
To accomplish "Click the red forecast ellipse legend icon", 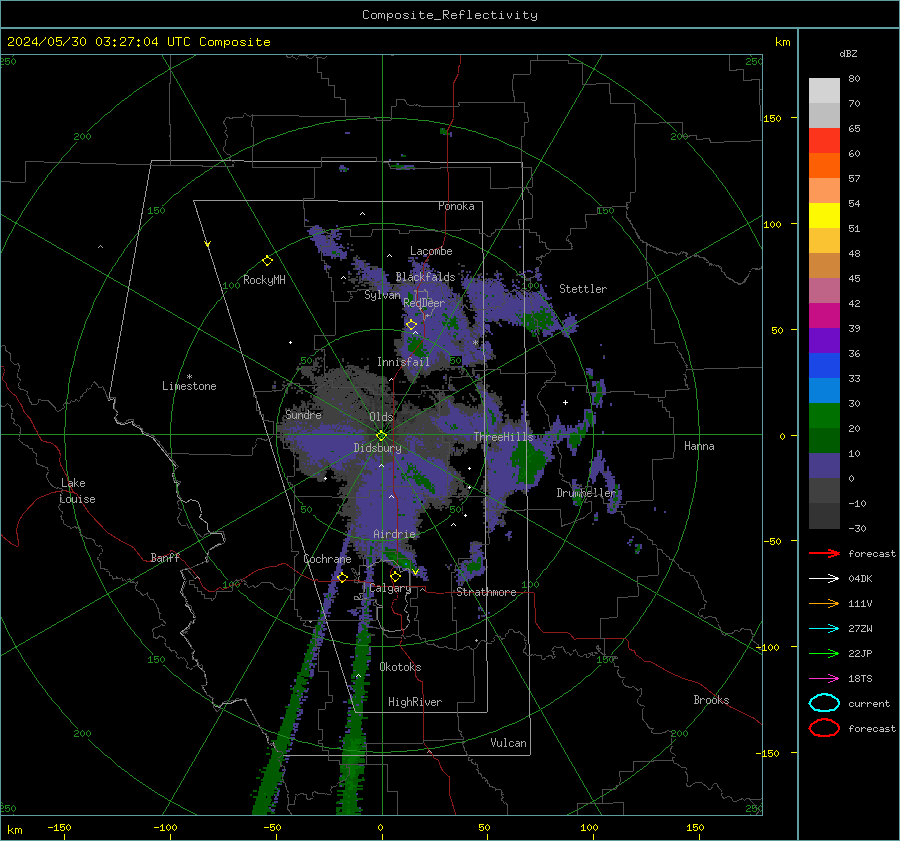I will (824, 728).
